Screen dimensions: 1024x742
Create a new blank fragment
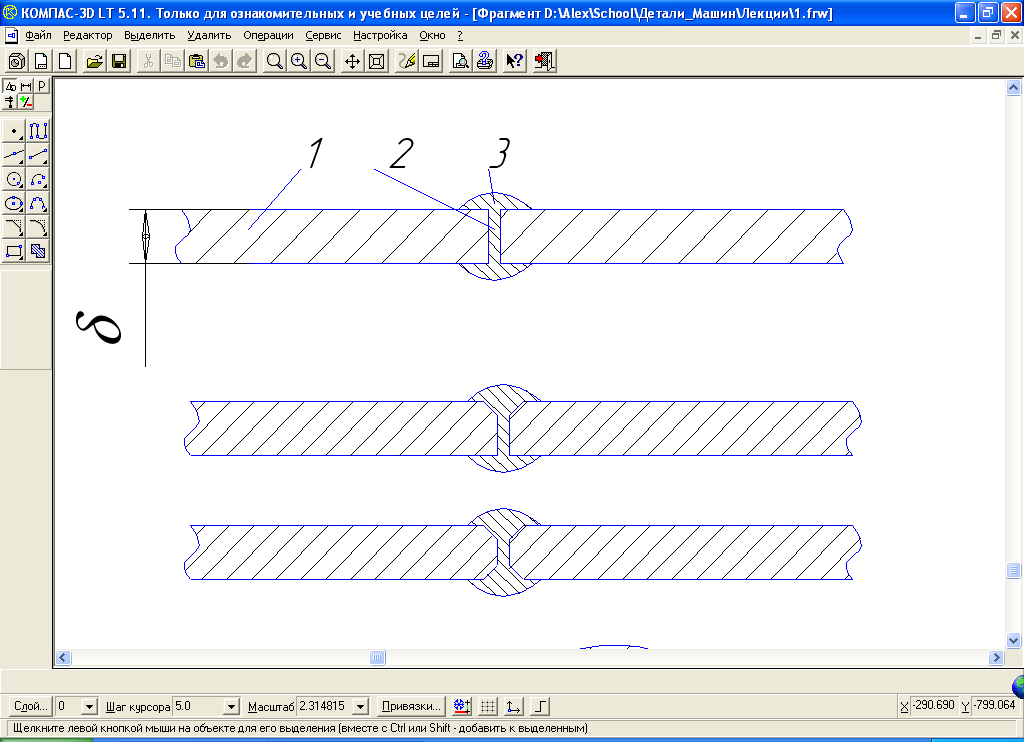click(x=65, y=61)
